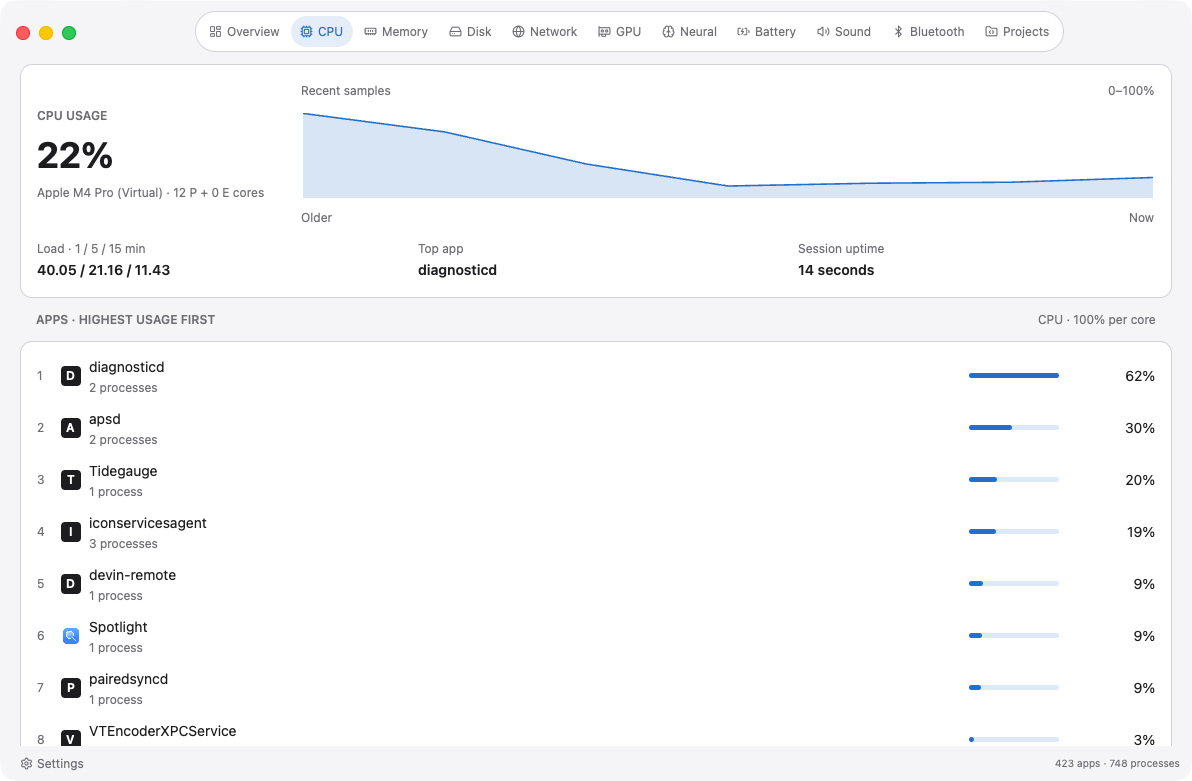The width and height of the screenshot is (1192, 781).
Task: Click the iconservicesagent app icon
Action: click(71, 532)
